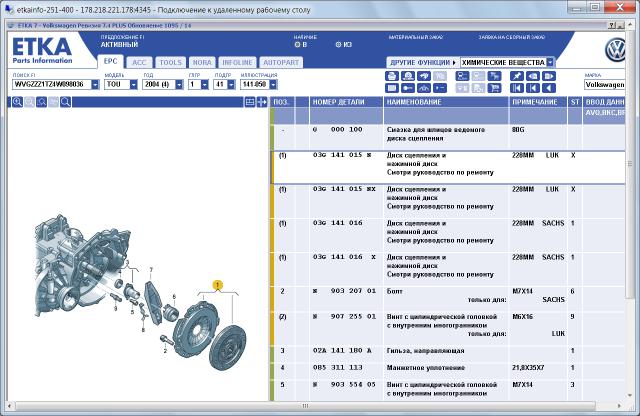Click the disc icon next to the print icon

(407, 76)
